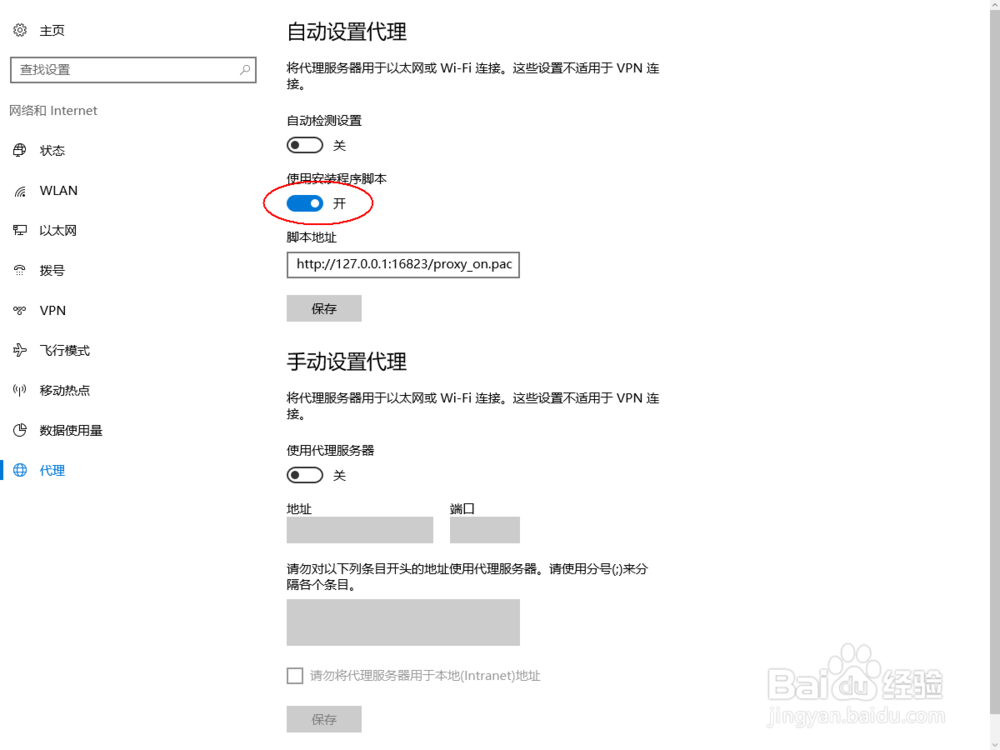Click the 拨号 dial-up phone icon
Image resolution: width=1000 pixels, height=750 pixels.
pos(20,270)
